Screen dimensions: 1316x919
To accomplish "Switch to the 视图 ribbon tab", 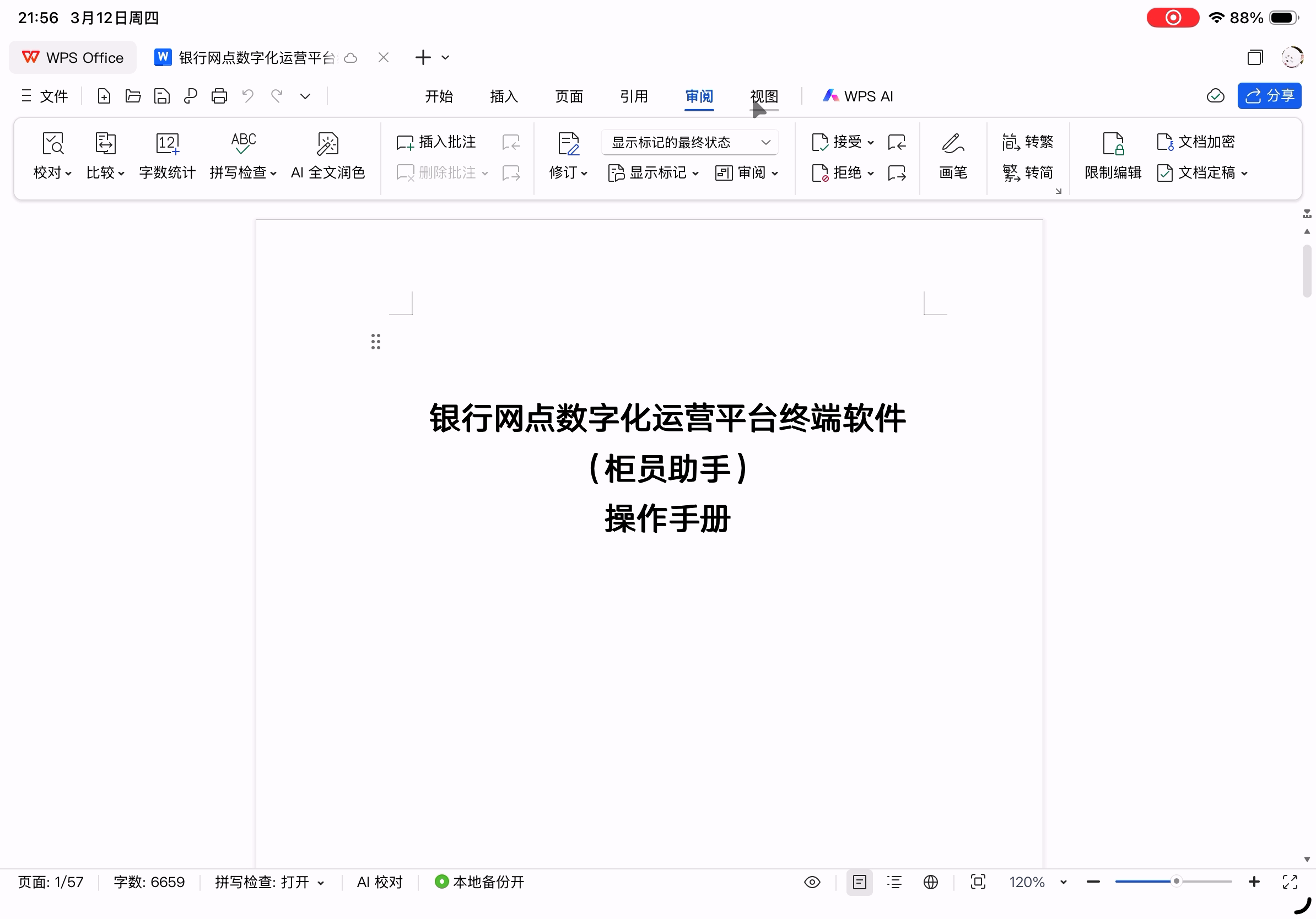I will click(x=763, y=96).
